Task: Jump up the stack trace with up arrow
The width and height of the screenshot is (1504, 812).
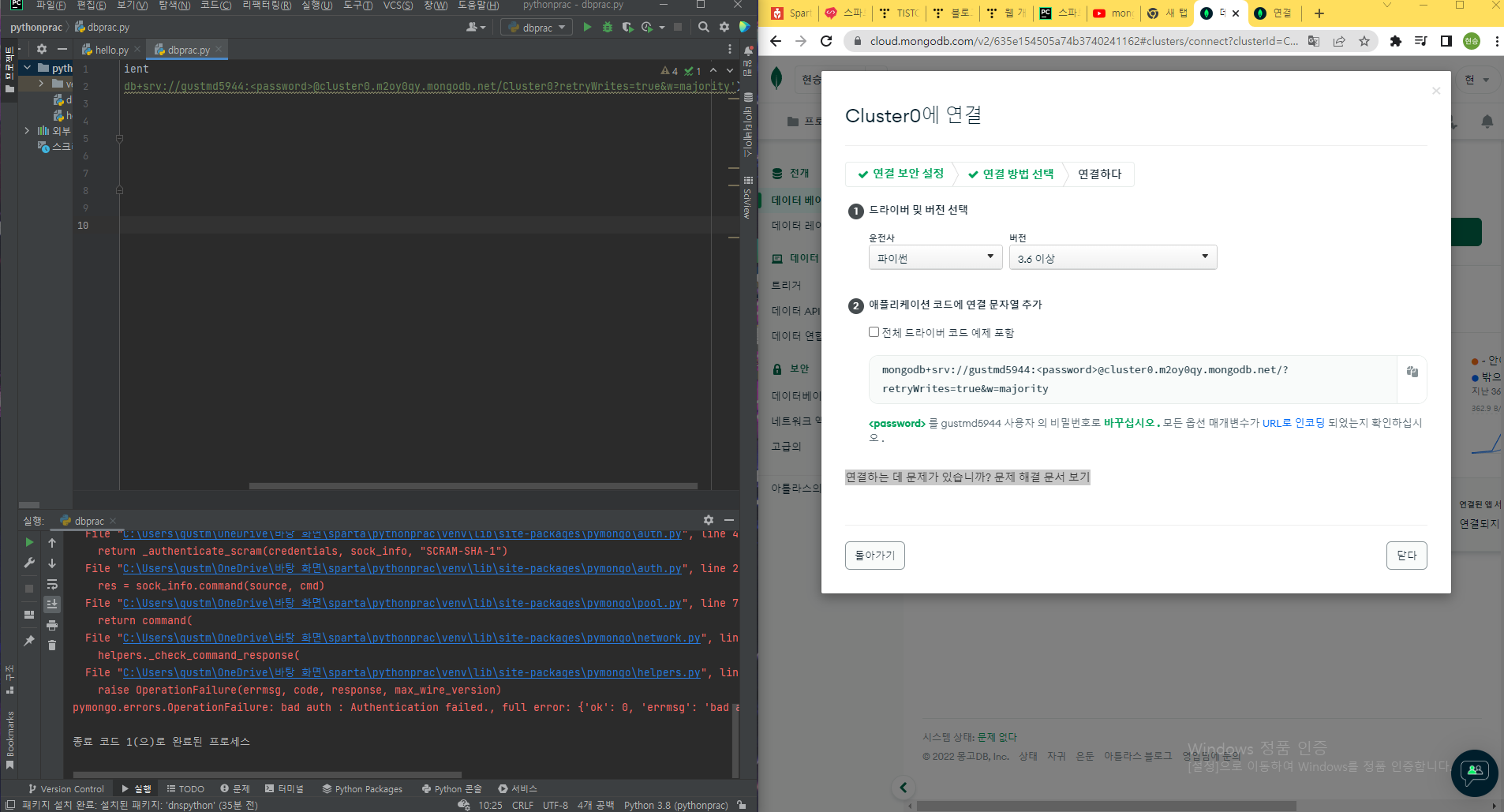Action: pos(52,542)
